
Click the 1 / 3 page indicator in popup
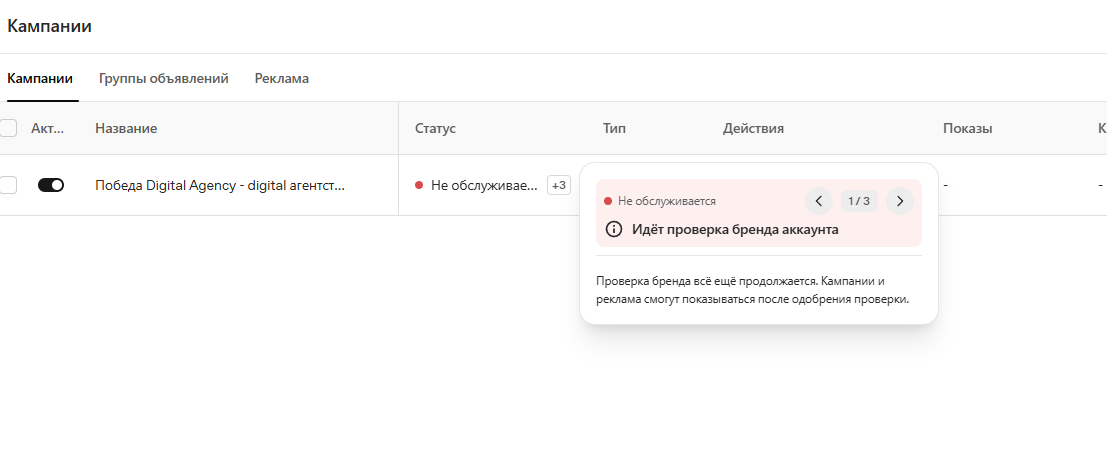(x=859, y=201)
